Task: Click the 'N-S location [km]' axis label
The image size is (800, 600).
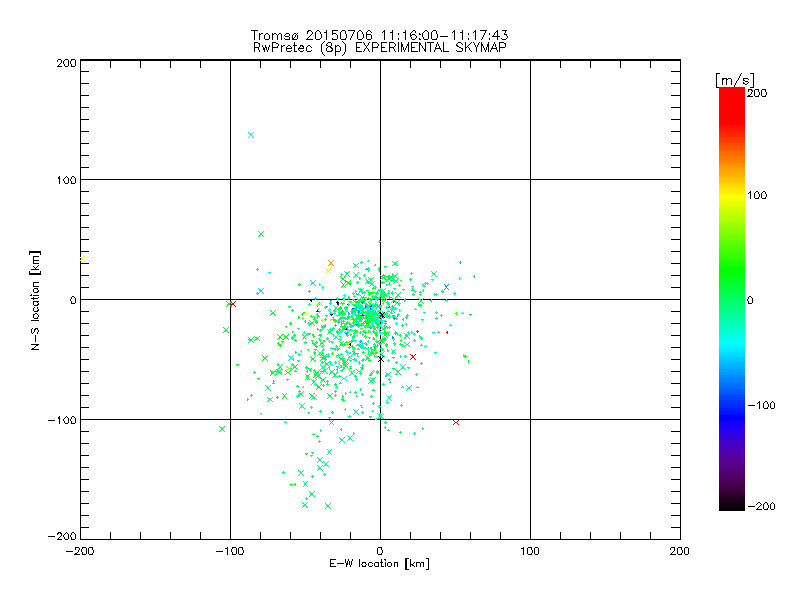Action: click(x=35, y=301)
